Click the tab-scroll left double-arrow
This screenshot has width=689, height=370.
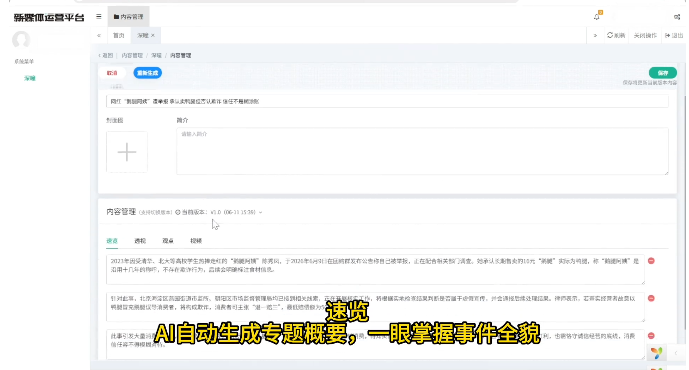(x=99, y=36)
